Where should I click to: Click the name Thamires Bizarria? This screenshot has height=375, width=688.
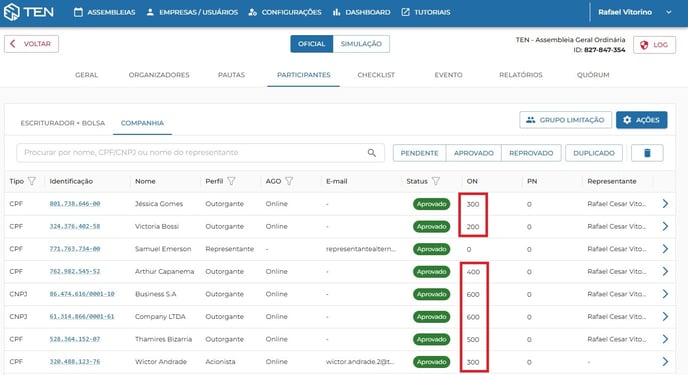pyautogui.click(x=163, y=339)
